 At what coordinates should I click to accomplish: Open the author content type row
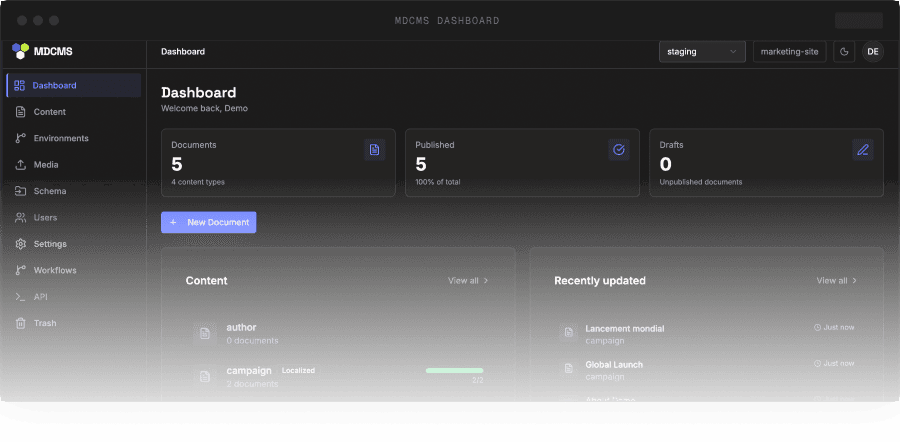tap(338, 334)
